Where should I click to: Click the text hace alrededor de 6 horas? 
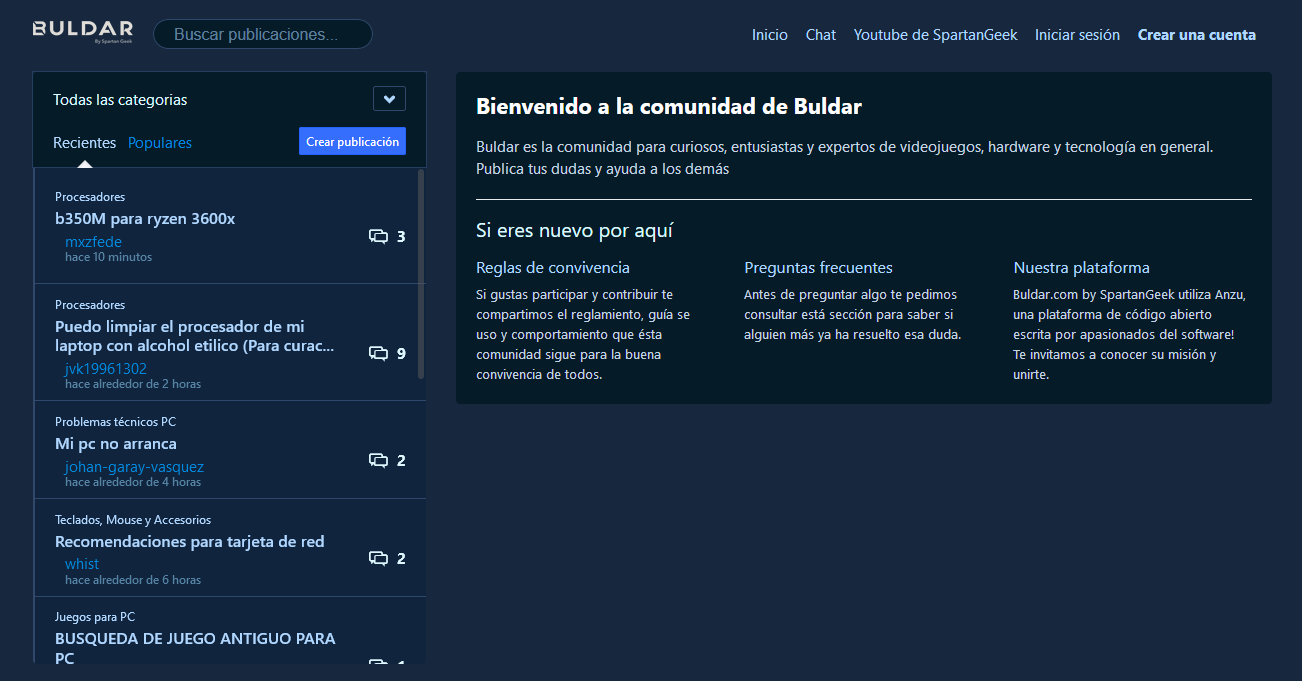point(133,580)
